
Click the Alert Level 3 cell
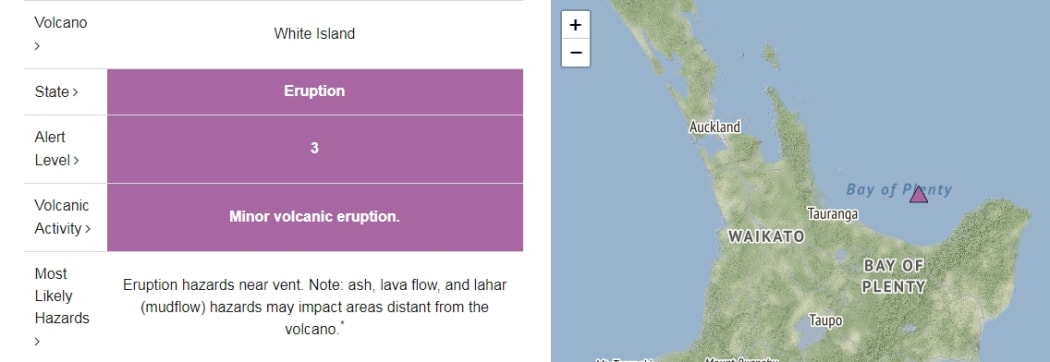point(315,149)
